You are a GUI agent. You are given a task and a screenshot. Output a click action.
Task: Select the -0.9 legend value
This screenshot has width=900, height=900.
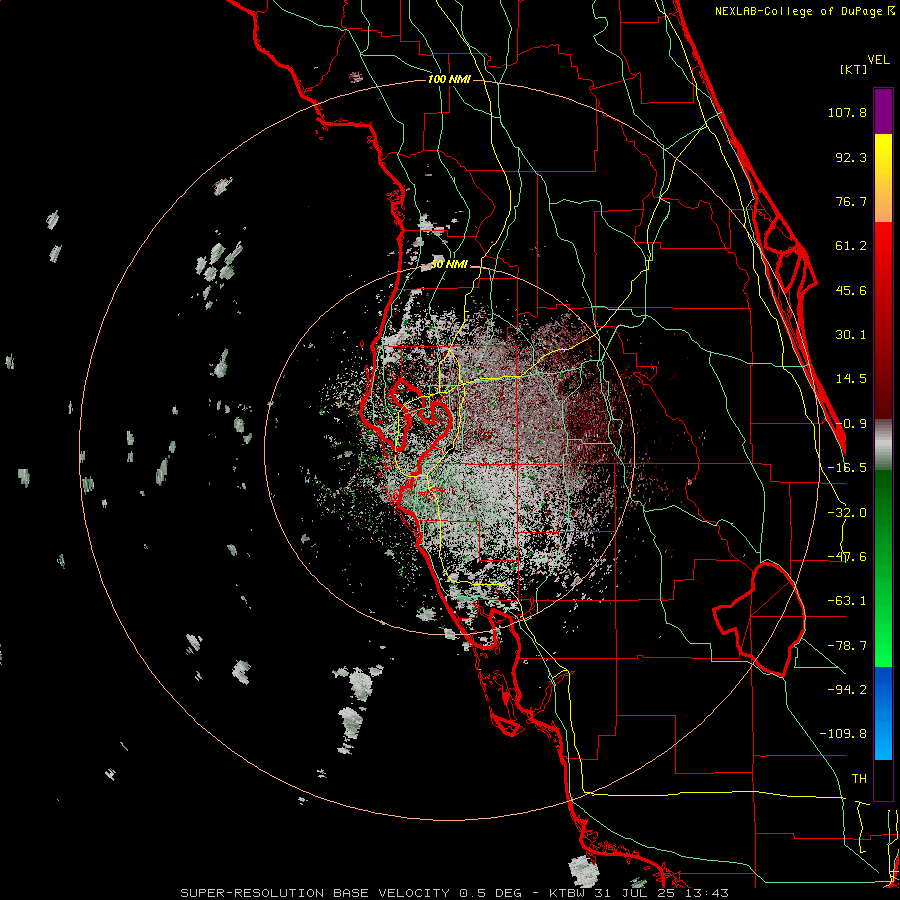pos(851,424)
